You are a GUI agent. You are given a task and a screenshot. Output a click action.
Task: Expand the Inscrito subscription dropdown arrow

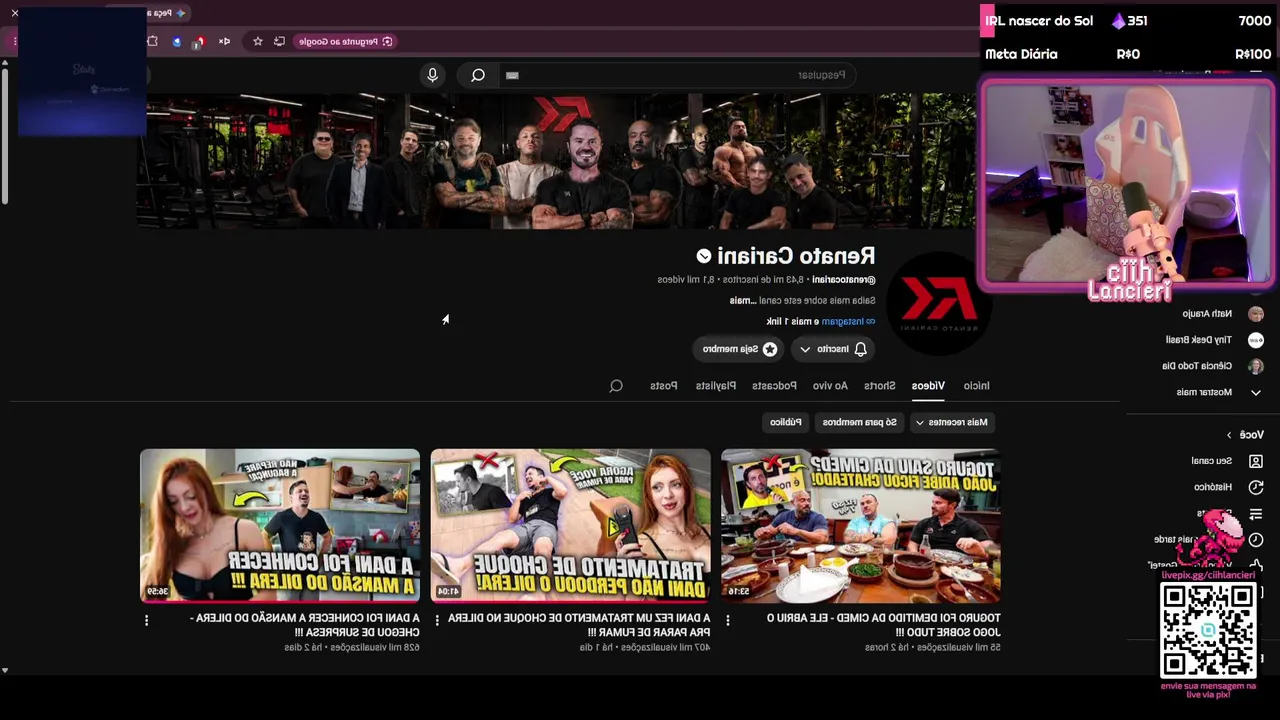click(805, 349)
